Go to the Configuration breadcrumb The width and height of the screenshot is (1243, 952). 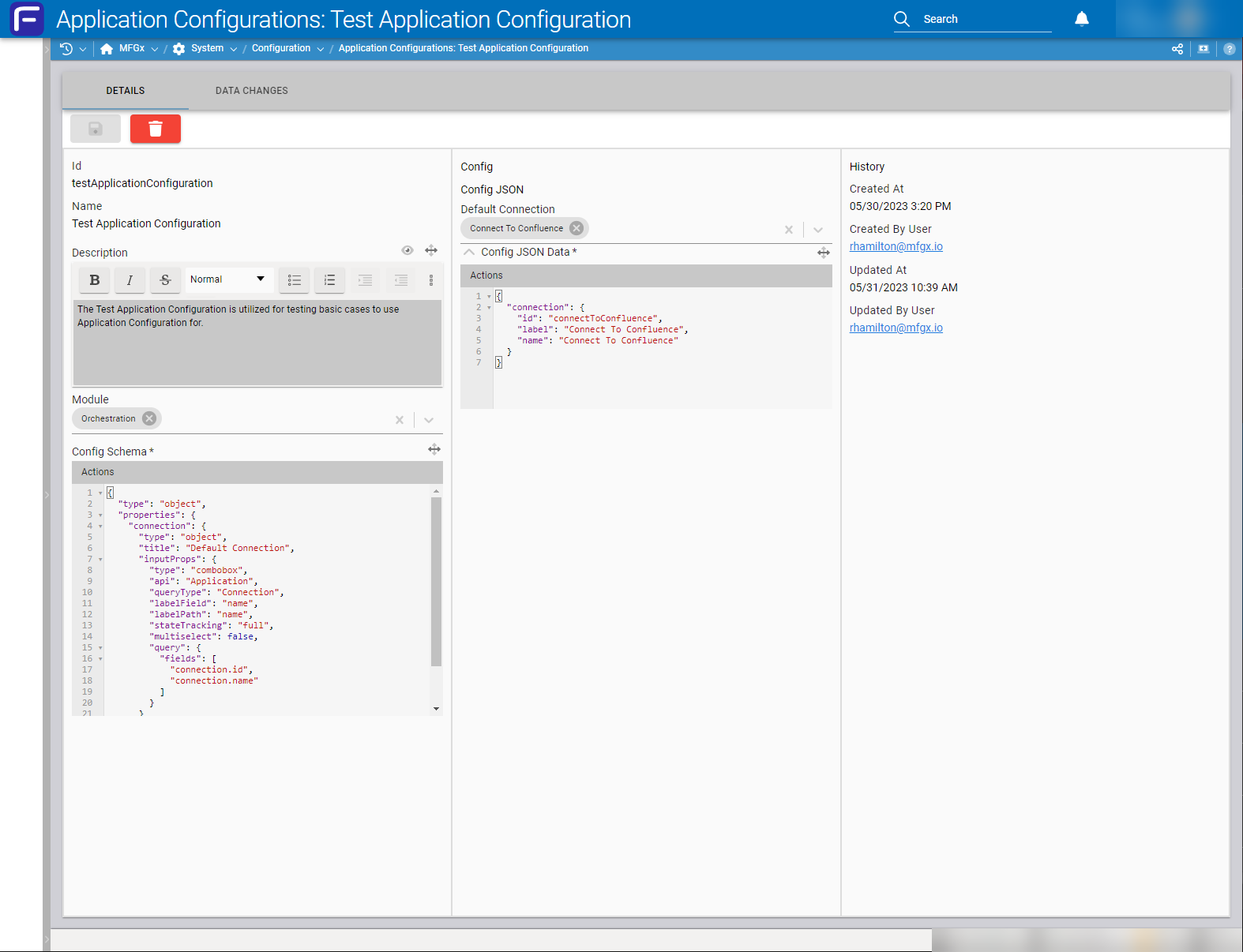click(x=281, y=48)
